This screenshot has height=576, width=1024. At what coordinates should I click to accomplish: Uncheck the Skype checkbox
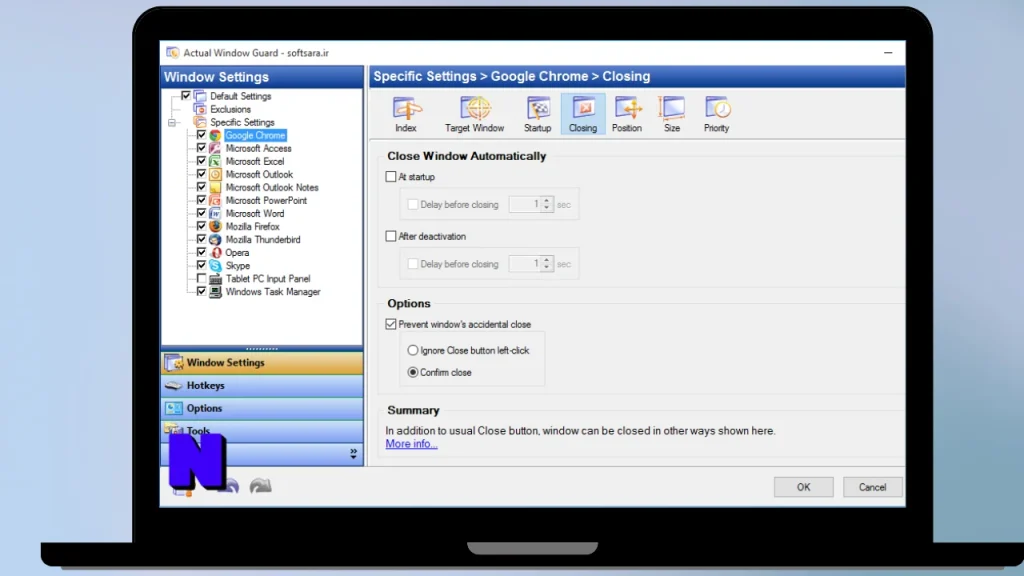click(x=201, y=265)
